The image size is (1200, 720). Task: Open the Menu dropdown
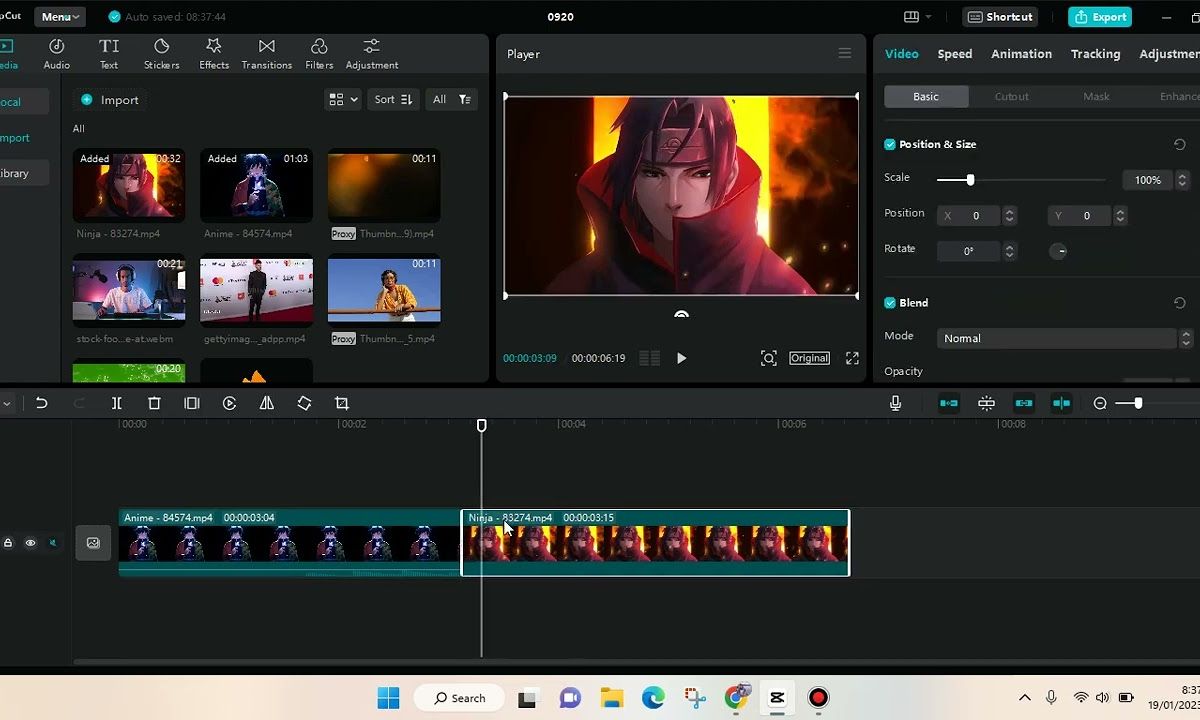coord(60,17)
